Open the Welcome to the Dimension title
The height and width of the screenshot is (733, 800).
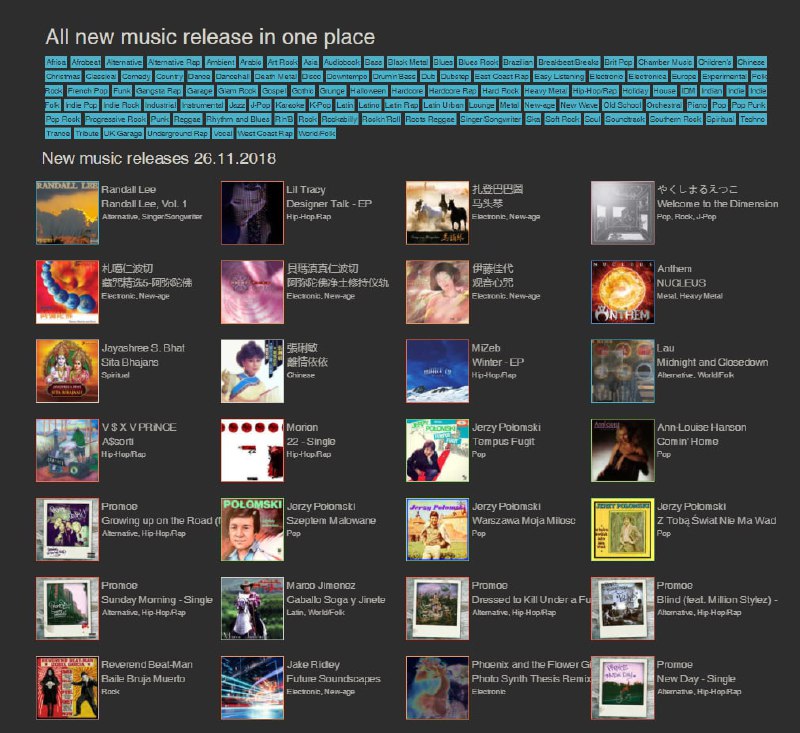point(717,204)
